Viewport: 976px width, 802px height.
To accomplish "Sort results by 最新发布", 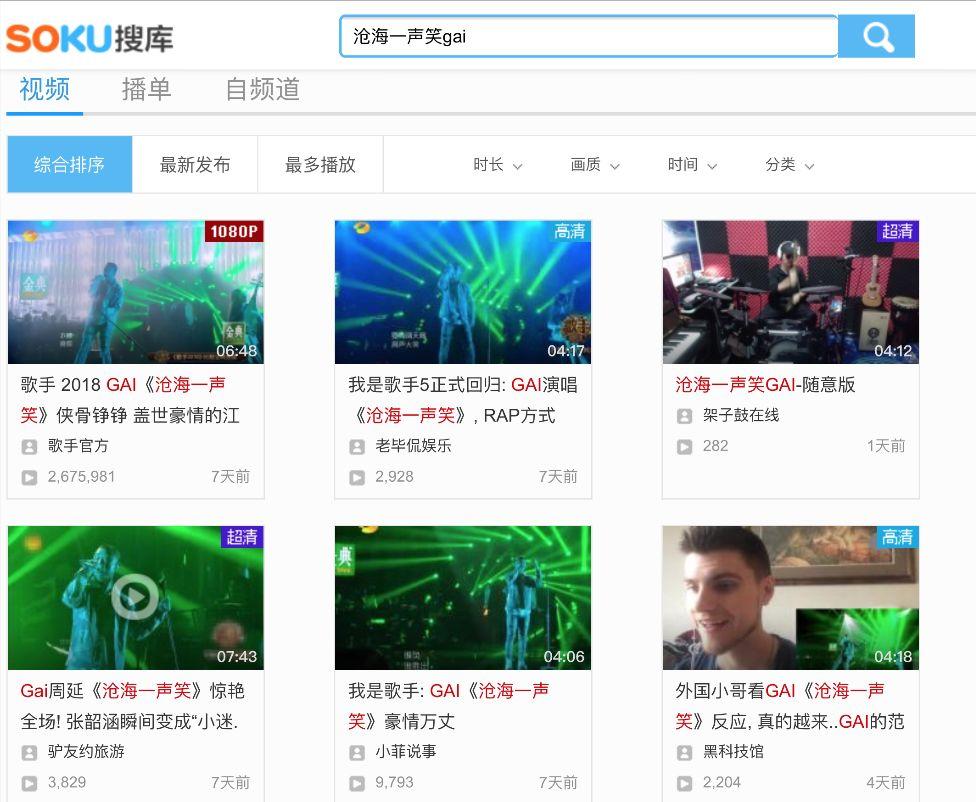I will tap(195, 165).
